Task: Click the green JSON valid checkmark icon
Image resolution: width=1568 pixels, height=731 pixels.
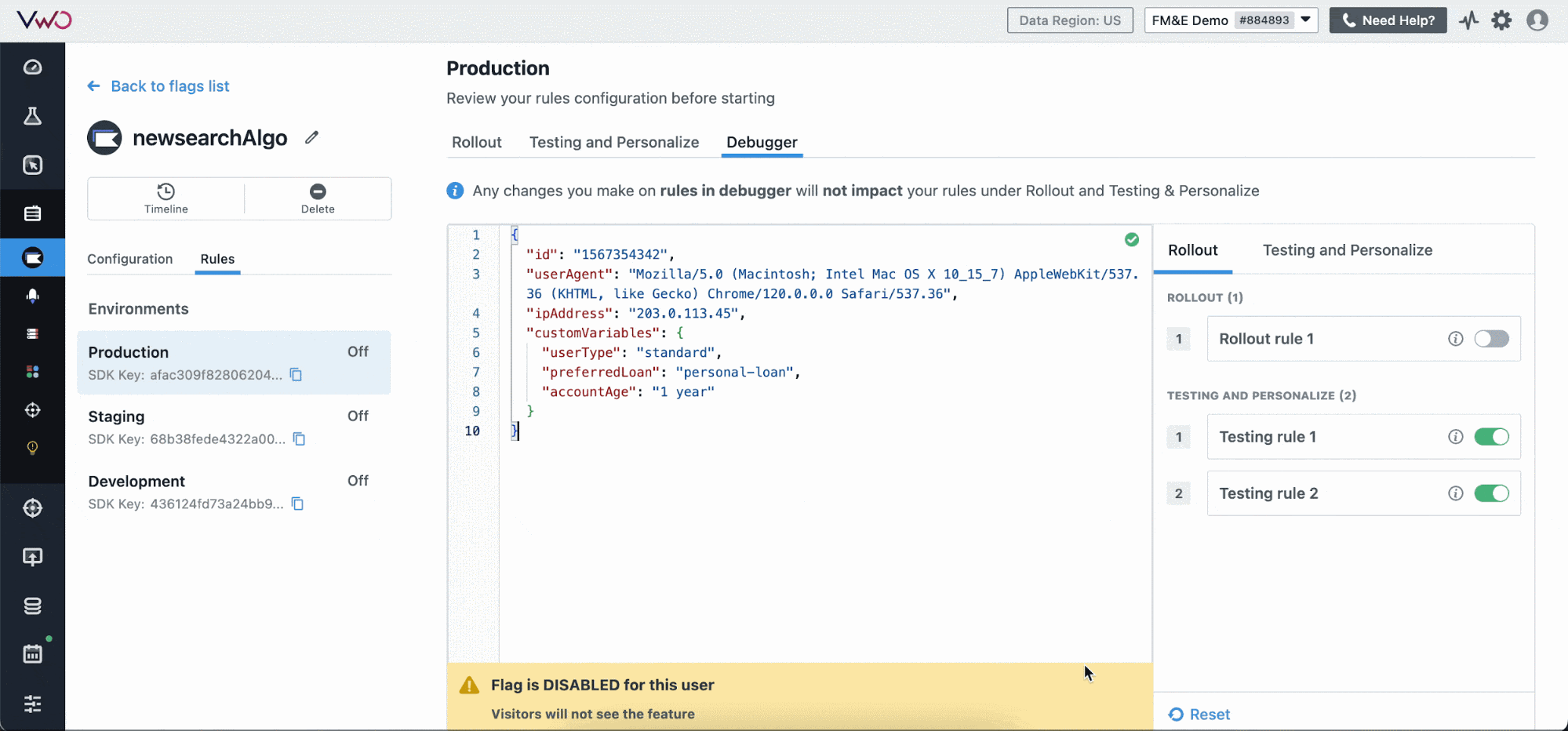Action: (x=1132, y=240)
